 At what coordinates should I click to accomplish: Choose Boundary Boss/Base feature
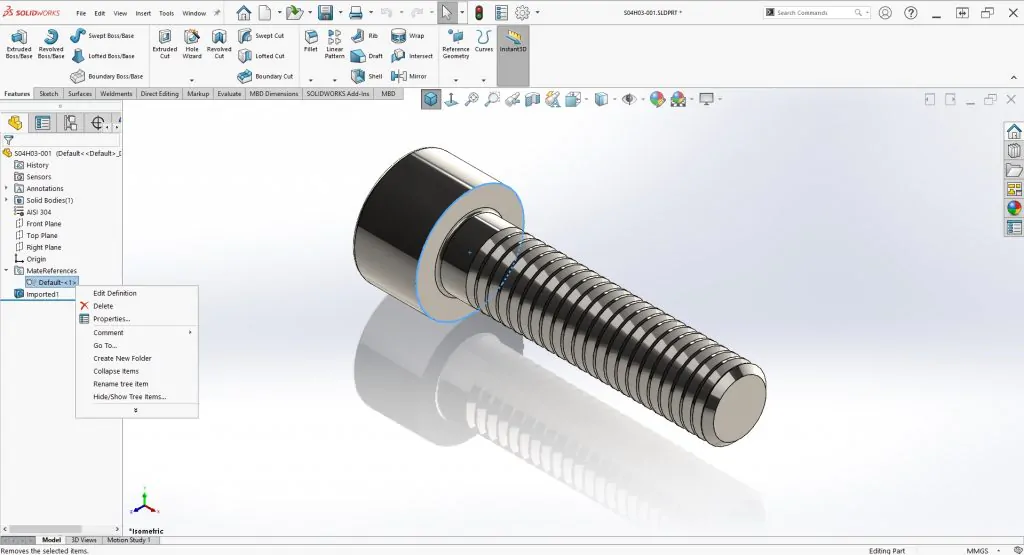[106, 76]
